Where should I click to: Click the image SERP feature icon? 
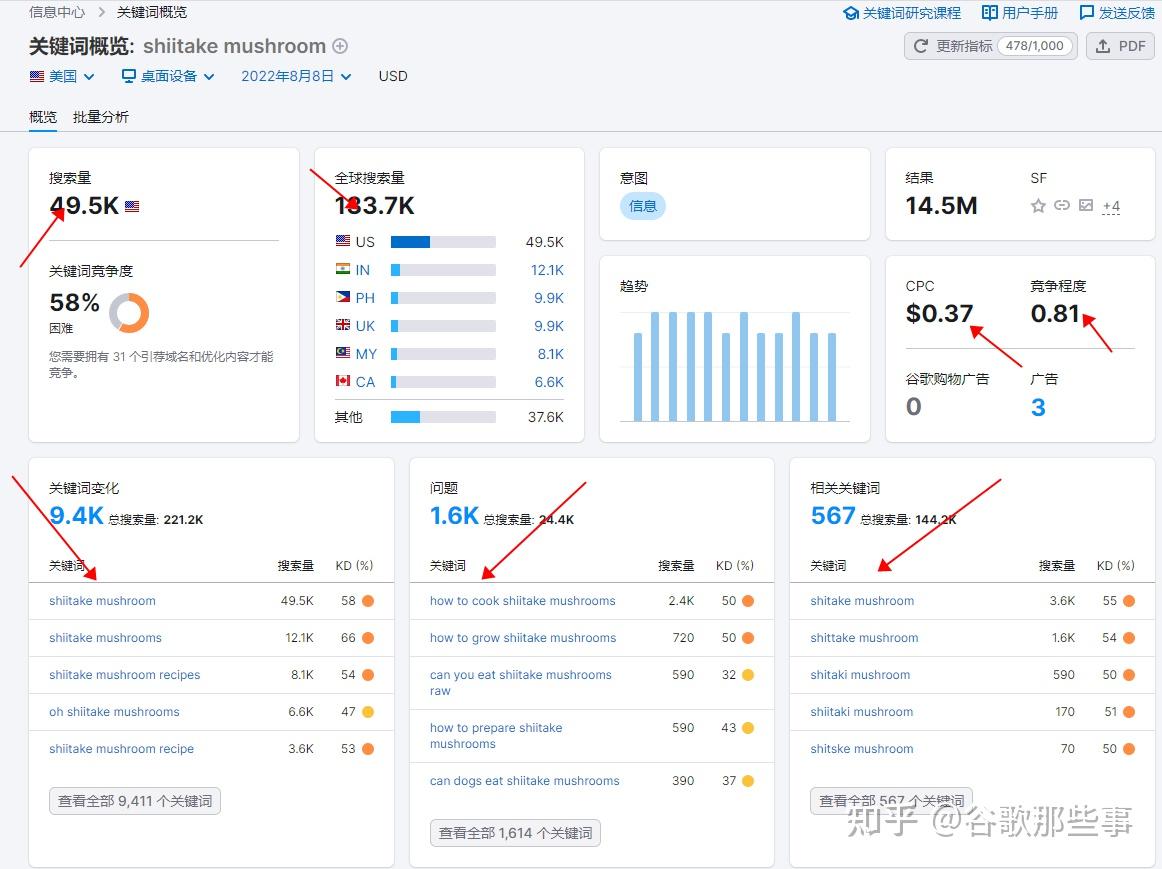point(1086,205)
